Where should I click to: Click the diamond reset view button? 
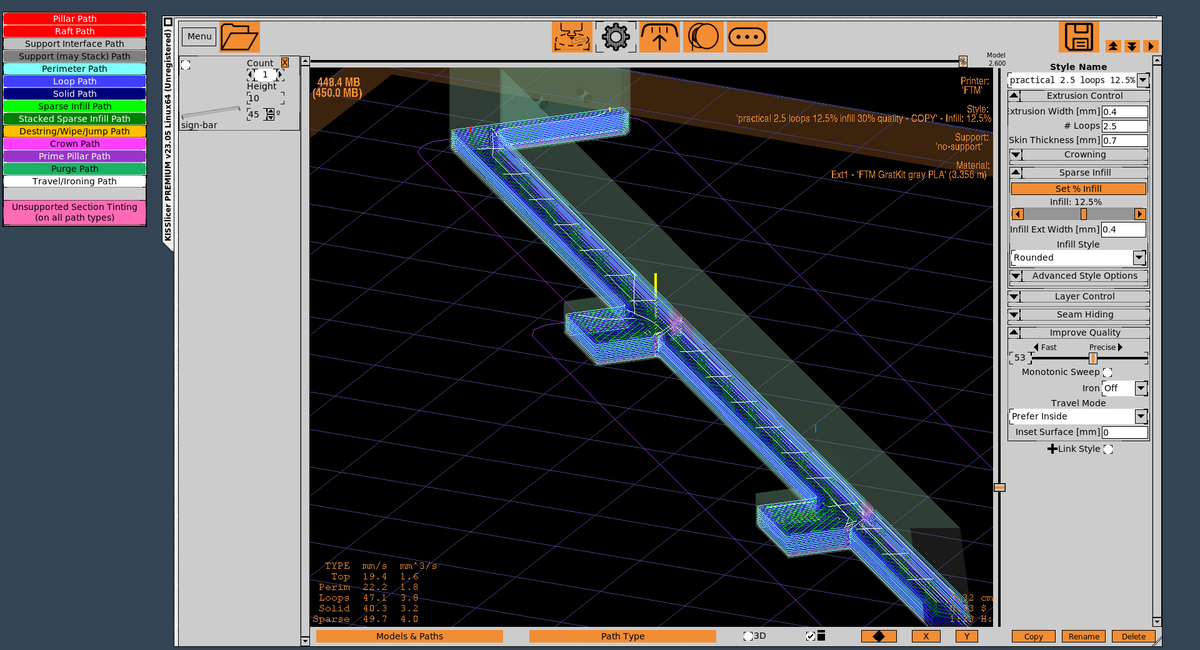point(878,636)
